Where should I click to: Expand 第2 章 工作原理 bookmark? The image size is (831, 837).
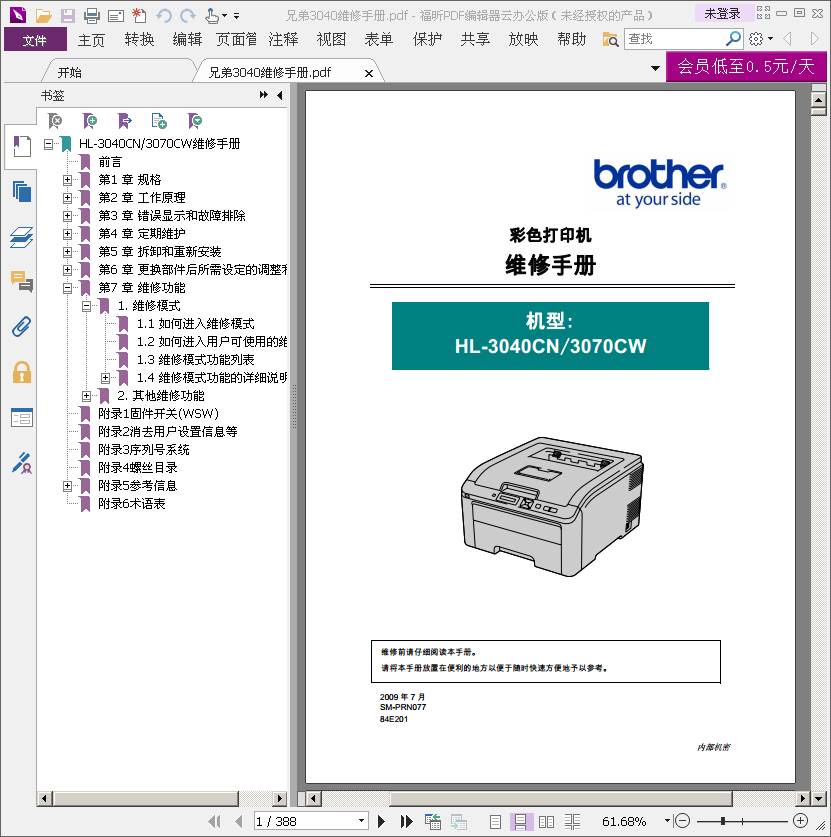tap(67, 198)
